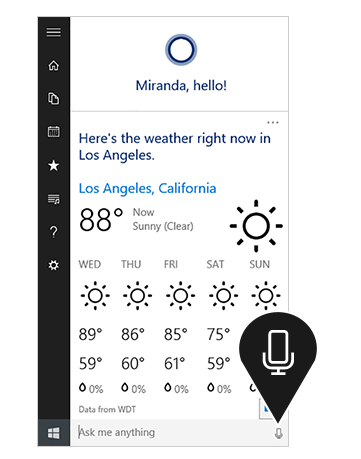This screenshot has width=361, height=459.
Task: Open the Notebook icon in sidebar
Action: coord(54,98)
